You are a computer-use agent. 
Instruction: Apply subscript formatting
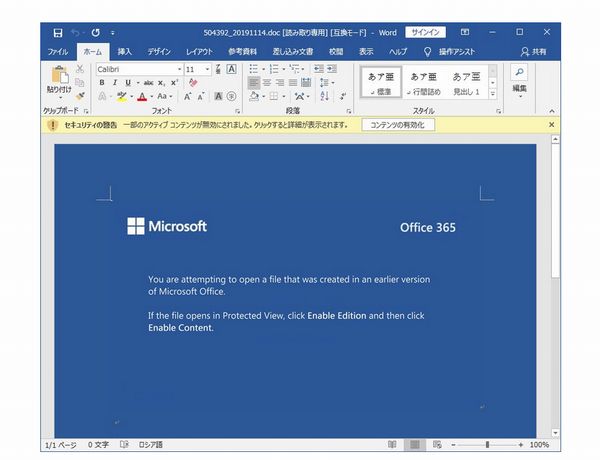161,83
